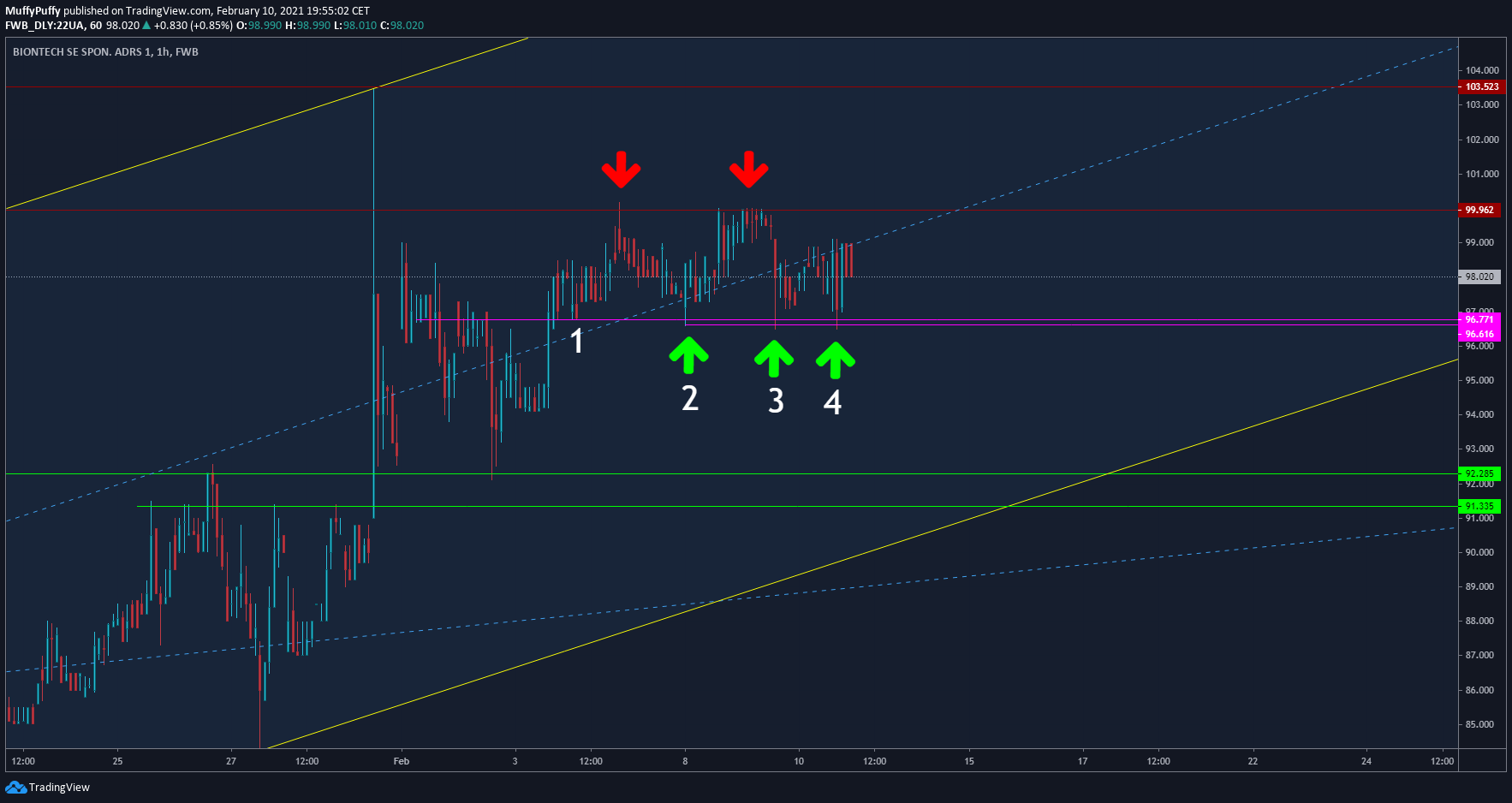This screenshot has width=1512, height=803.
Task: Click the 22 date label on the time axis
Action: (x=1253, y=761)
